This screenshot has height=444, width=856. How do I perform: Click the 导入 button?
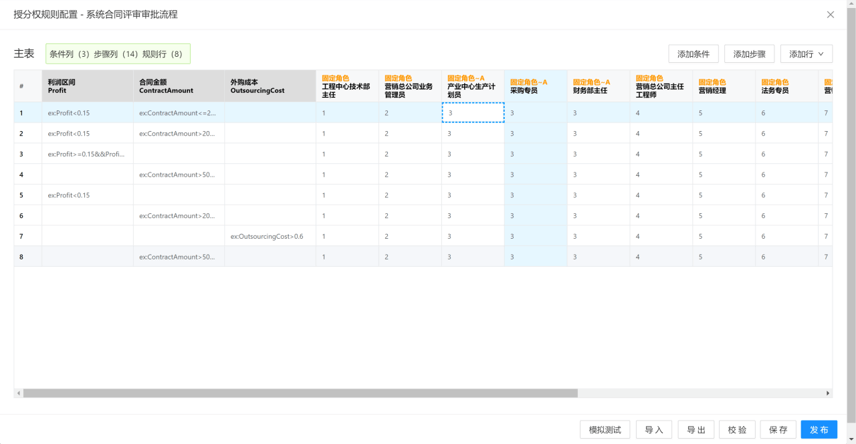(x=654, y=429)
